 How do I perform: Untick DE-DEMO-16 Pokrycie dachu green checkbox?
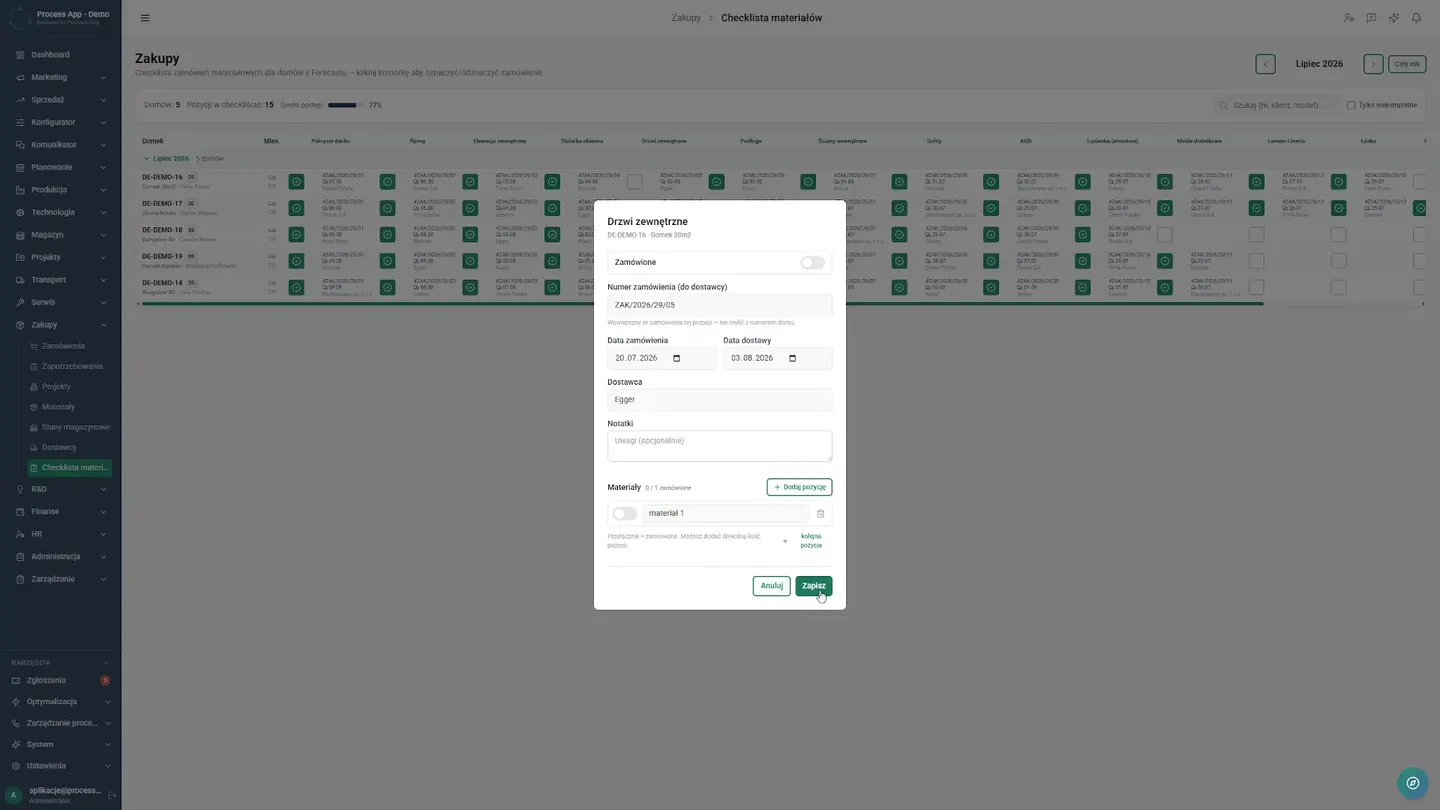pyautogui.click(x=296, y=182)
